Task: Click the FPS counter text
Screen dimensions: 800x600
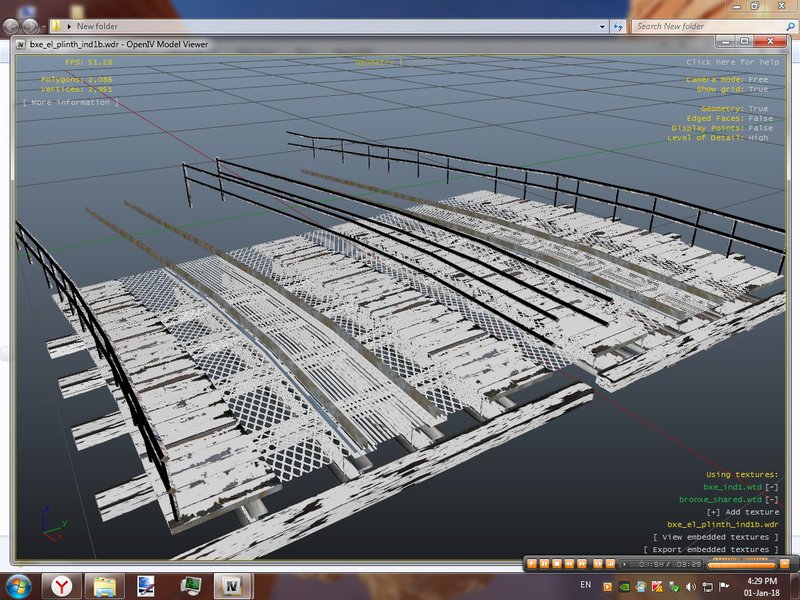Action: click(88, 62)
